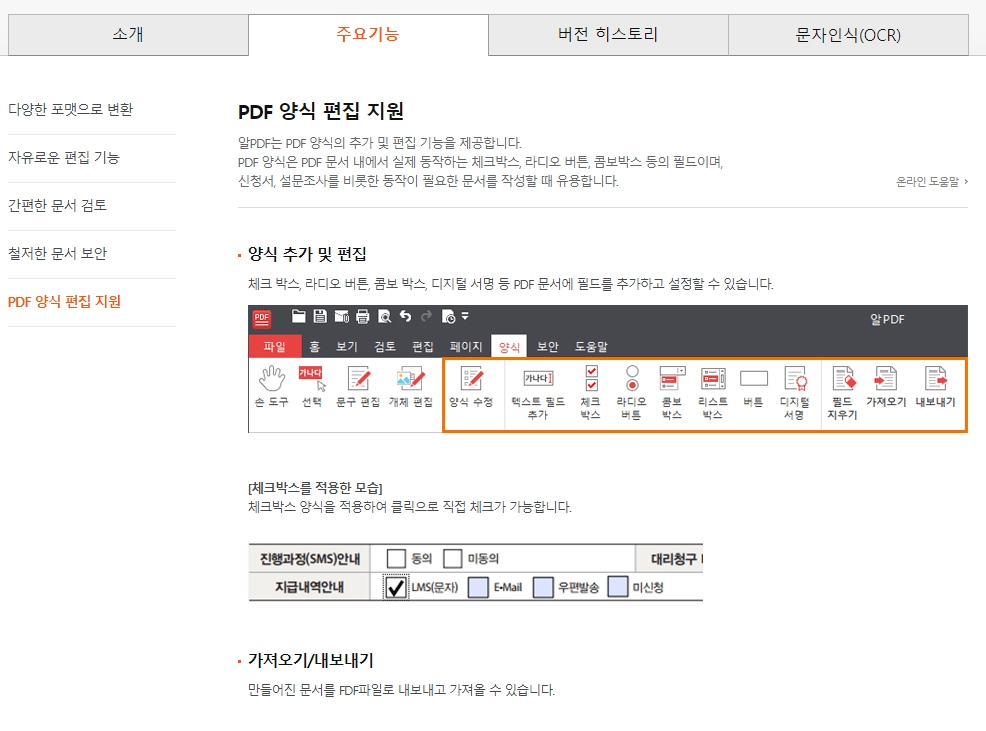Open the 소개 page tab
Image resolution: width=986 pixels, height=731 pixels.
coord(128,35)
